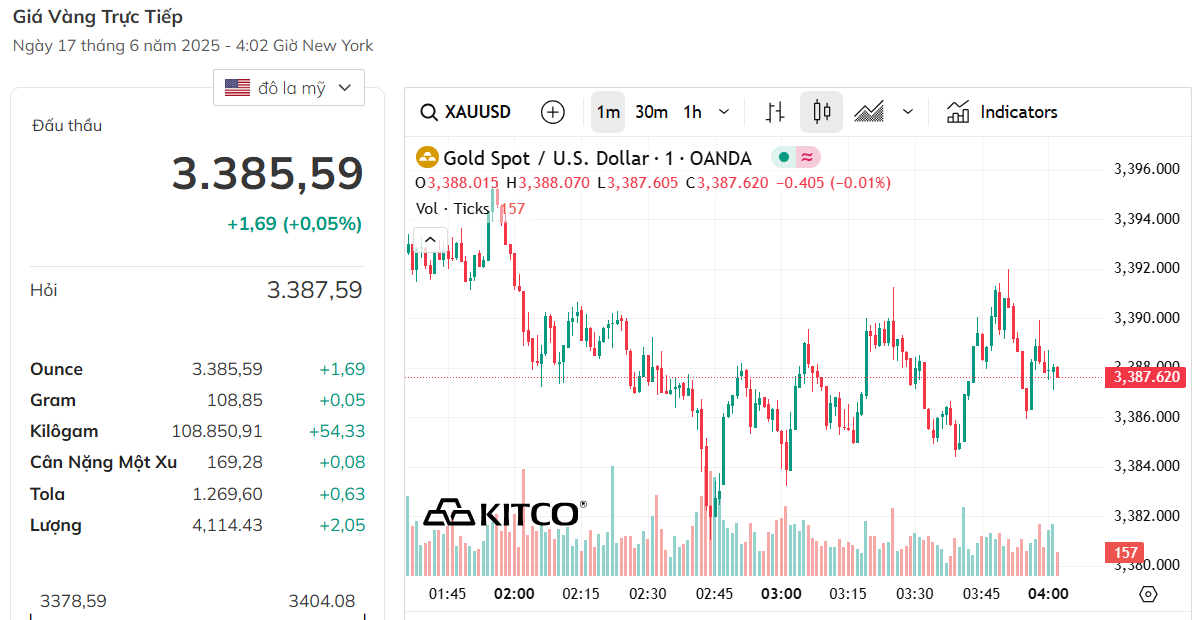The height and width of the screenshot is (620, 1201).
Task: Click the 03:00 time axis marker
Action: point(781,594)
